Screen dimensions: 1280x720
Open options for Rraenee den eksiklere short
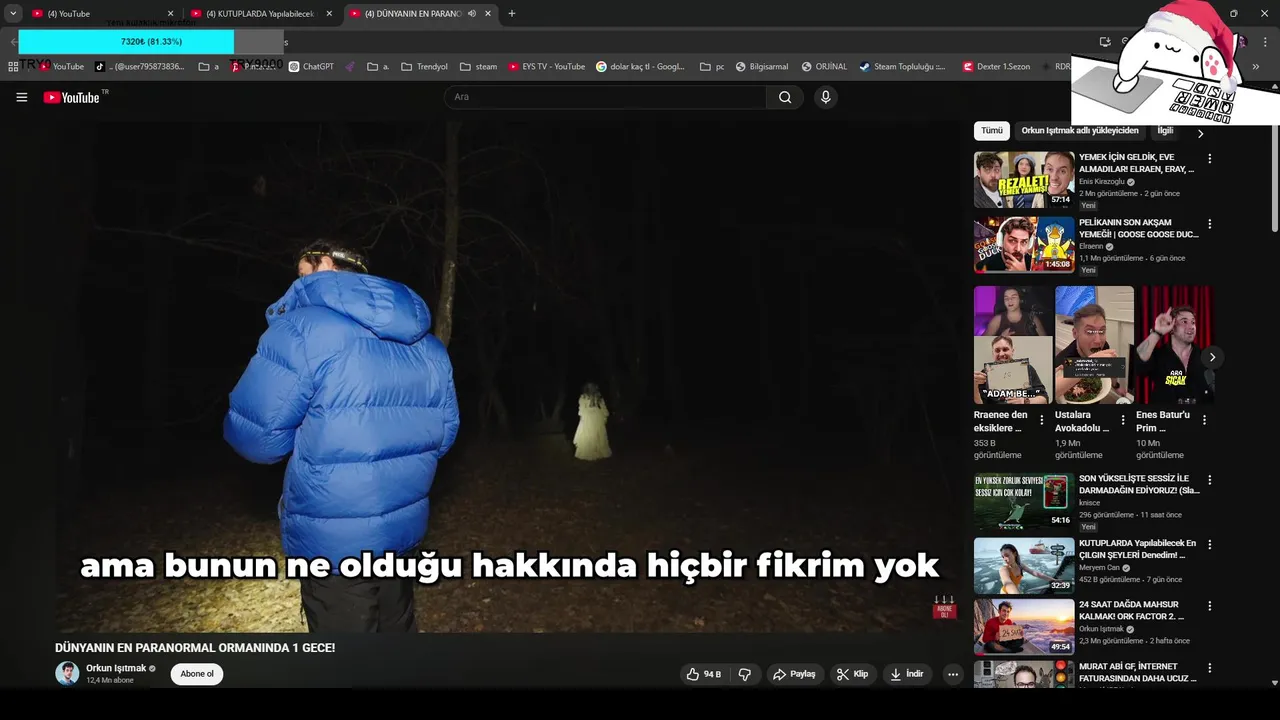(1042, 420)
